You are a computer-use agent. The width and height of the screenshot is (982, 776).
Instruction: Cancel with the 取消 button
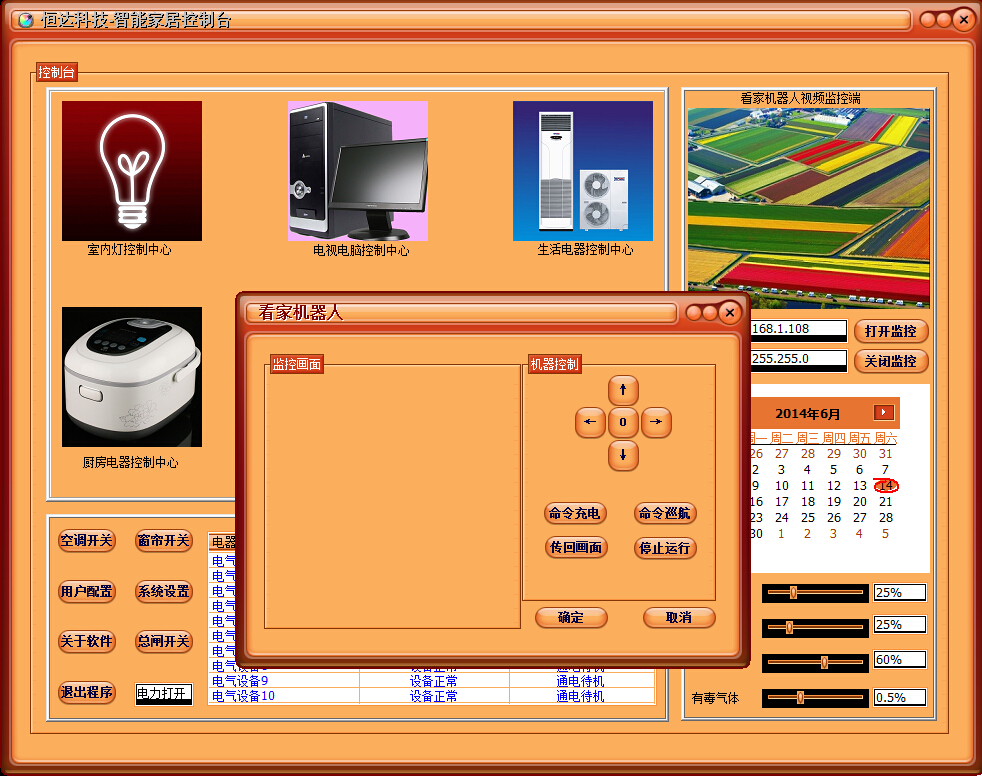[679, 618]
